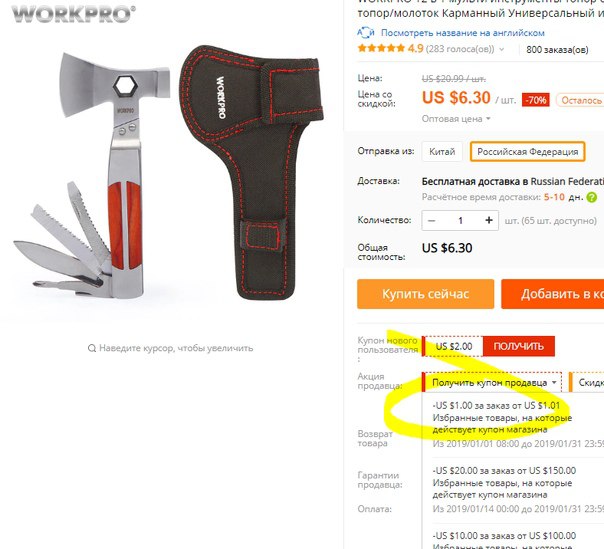
Task: Click the green delivery time help icon
Action: (x=592, y=197)
